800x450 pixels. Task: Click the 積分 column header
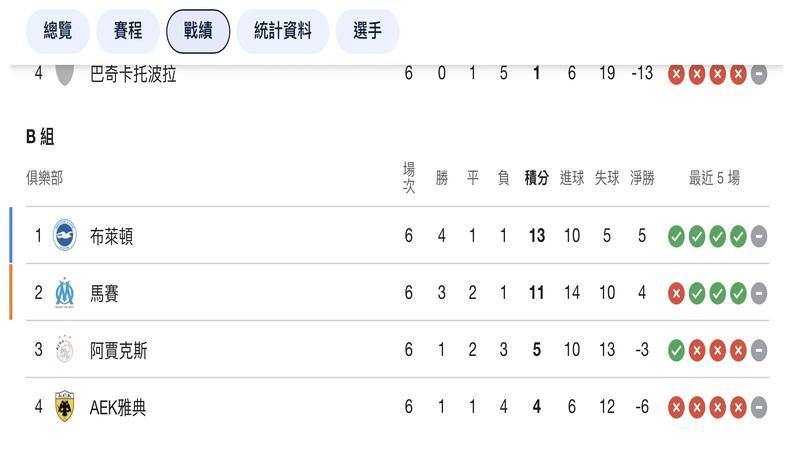point(537,178)
